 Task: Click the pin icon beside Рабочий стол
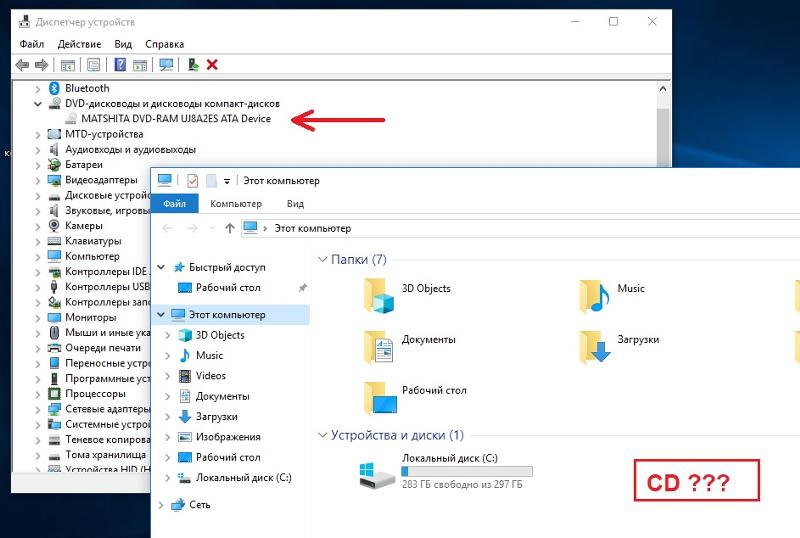303,288
